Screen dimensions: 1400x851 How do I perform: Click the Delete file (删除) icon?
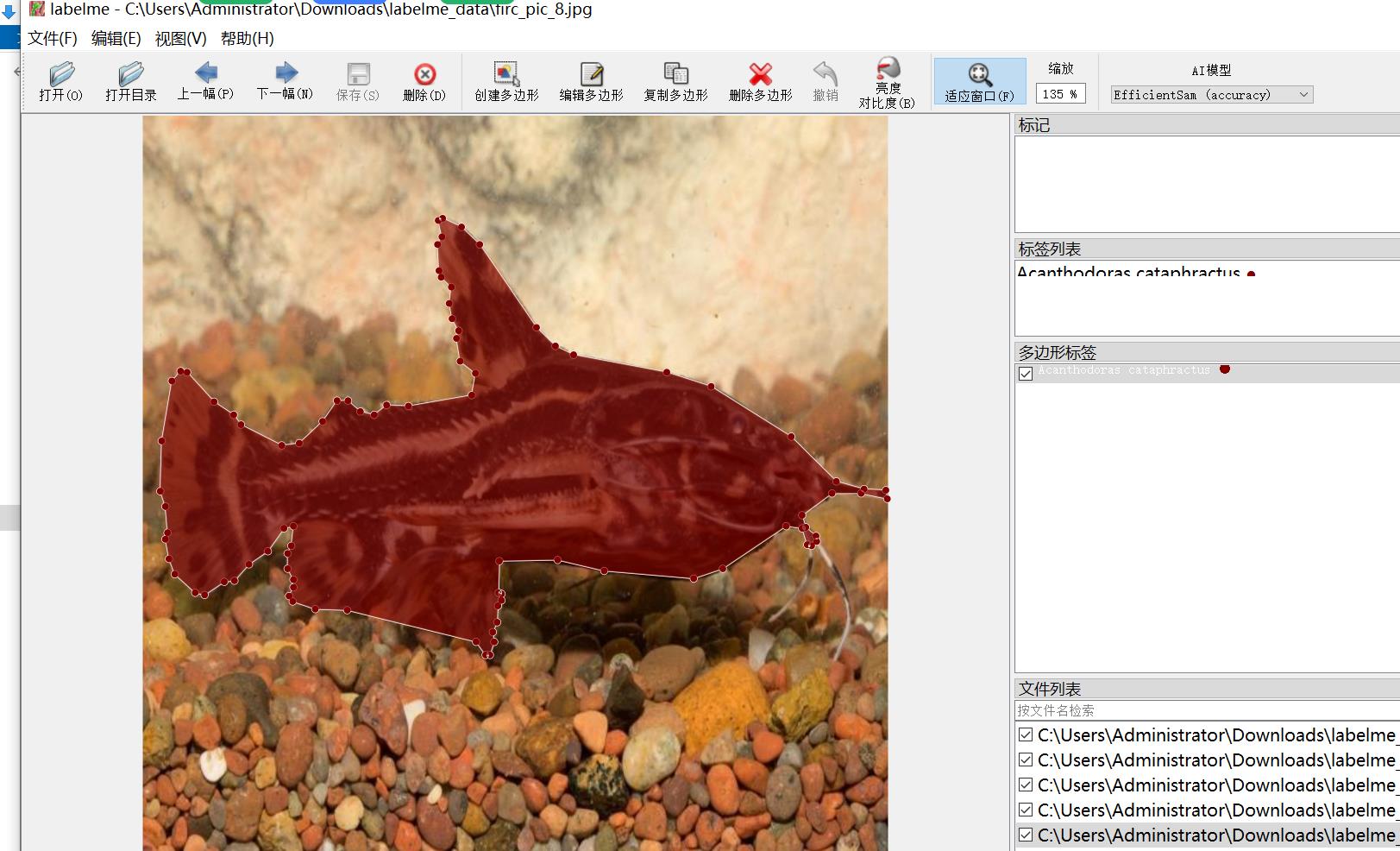coord(424,82)
